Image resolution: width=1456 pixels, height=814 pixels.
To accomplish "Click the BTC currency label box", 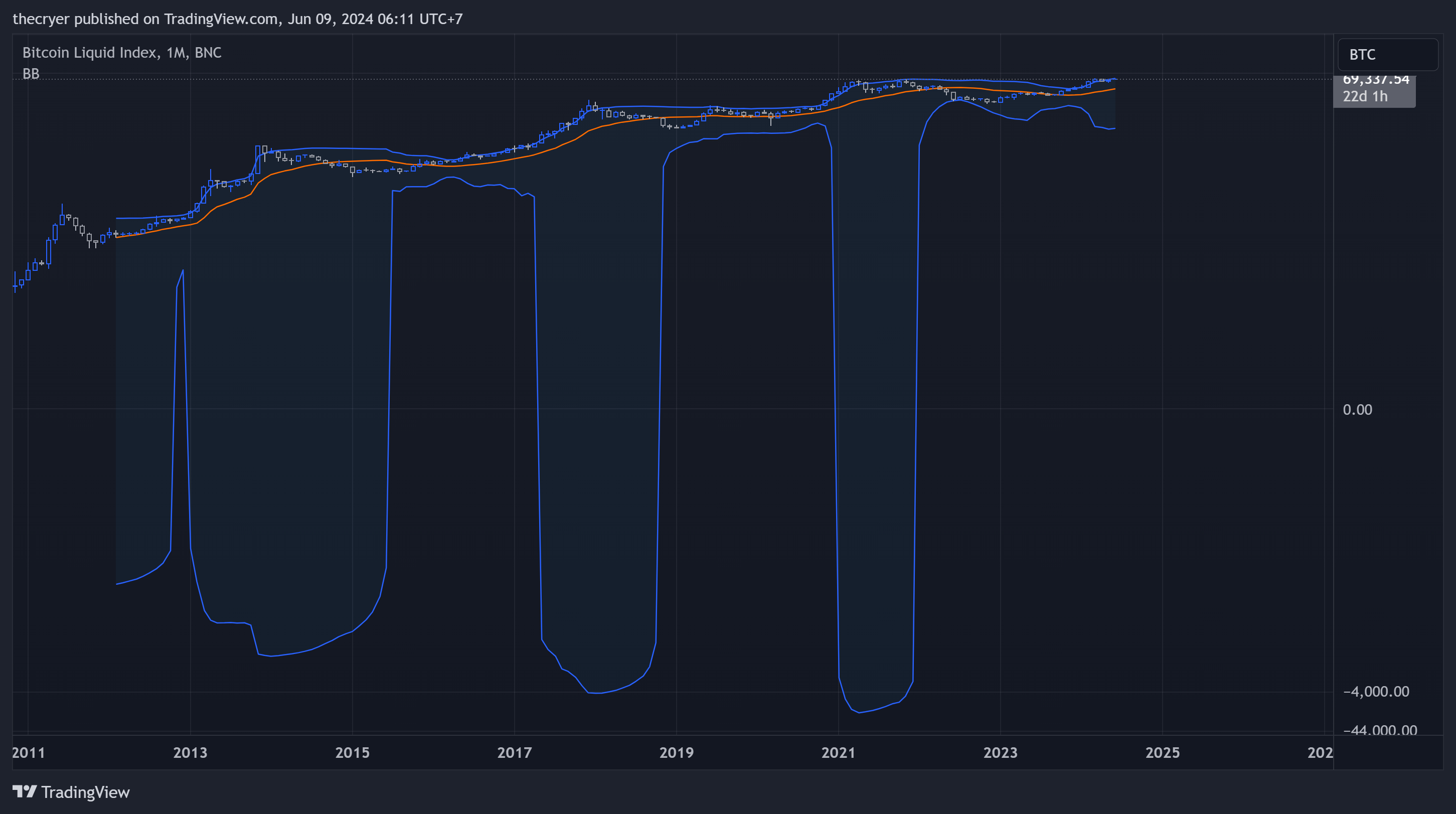I will click(1388, 54).
